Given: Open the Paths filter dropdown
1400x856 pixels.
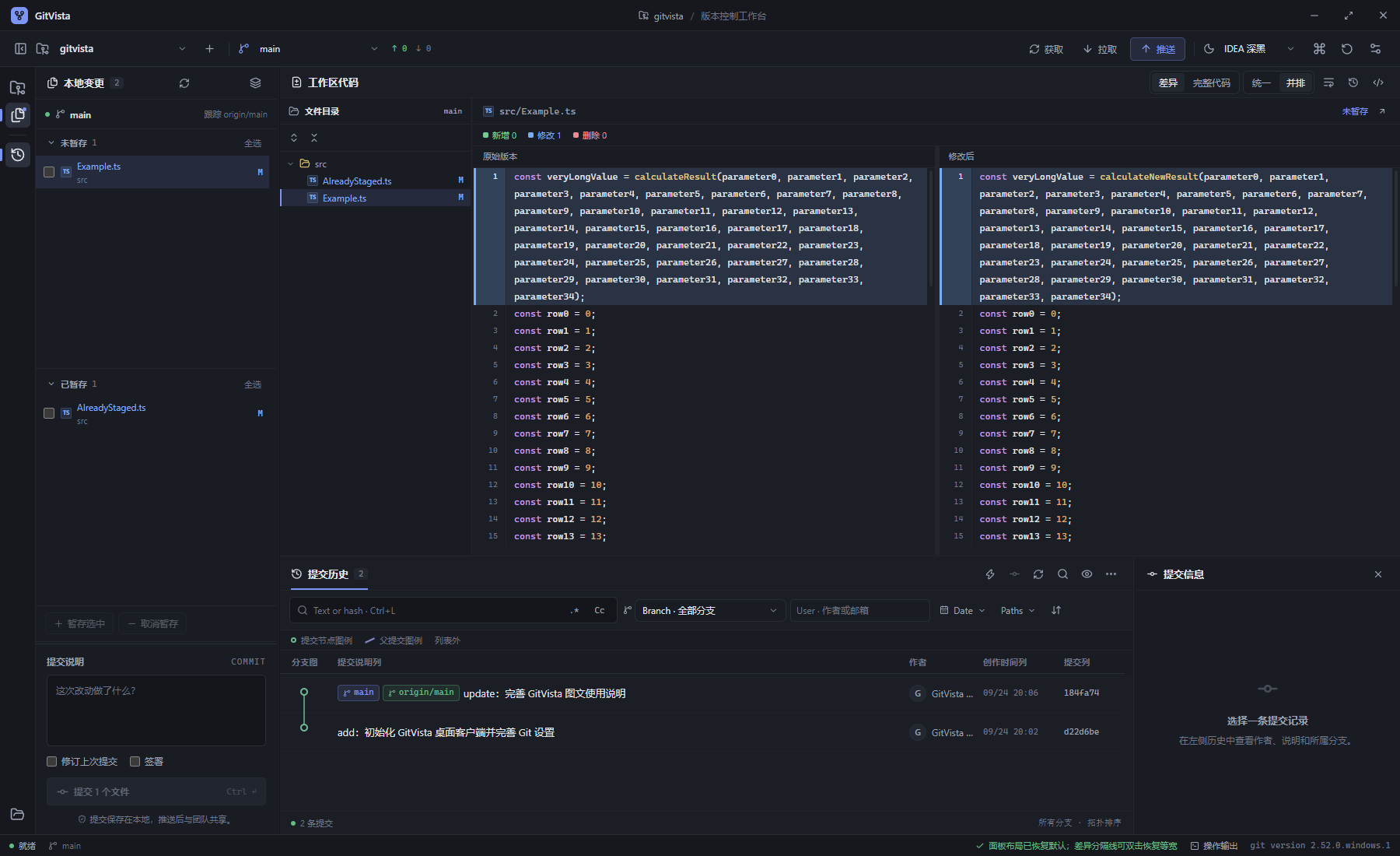Looking at the screenshot, I should coord(1018,610).
